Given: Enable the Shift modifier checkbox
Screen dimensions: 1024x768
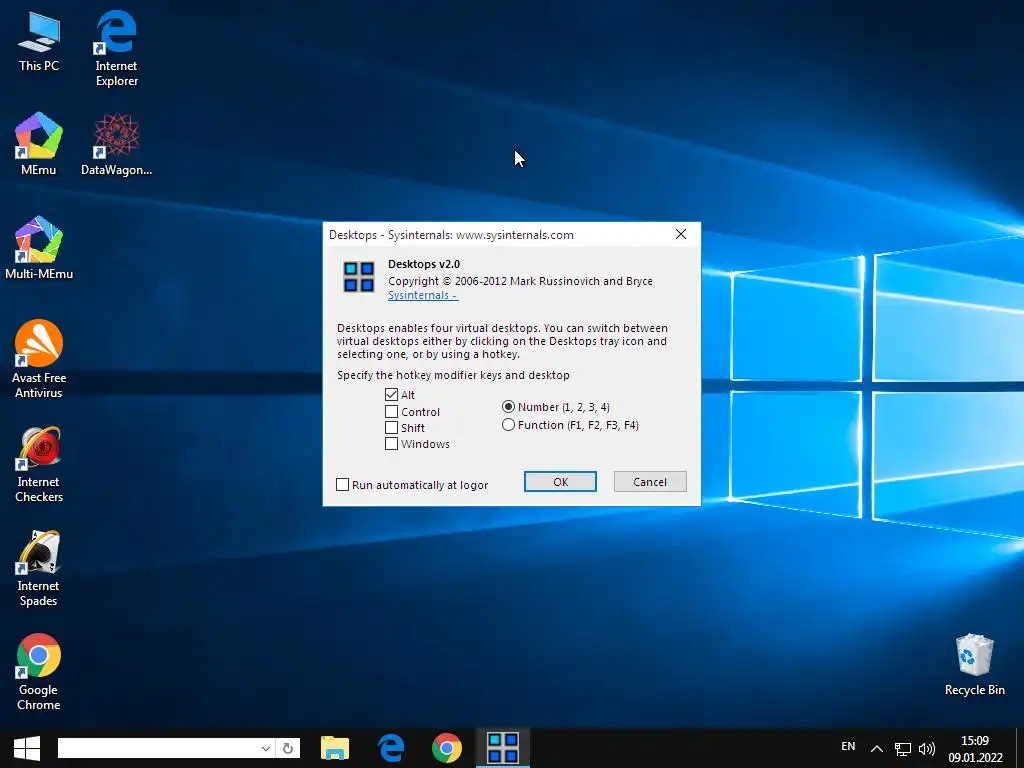Looking at the screenshot, I should click(x=391, y=428).
